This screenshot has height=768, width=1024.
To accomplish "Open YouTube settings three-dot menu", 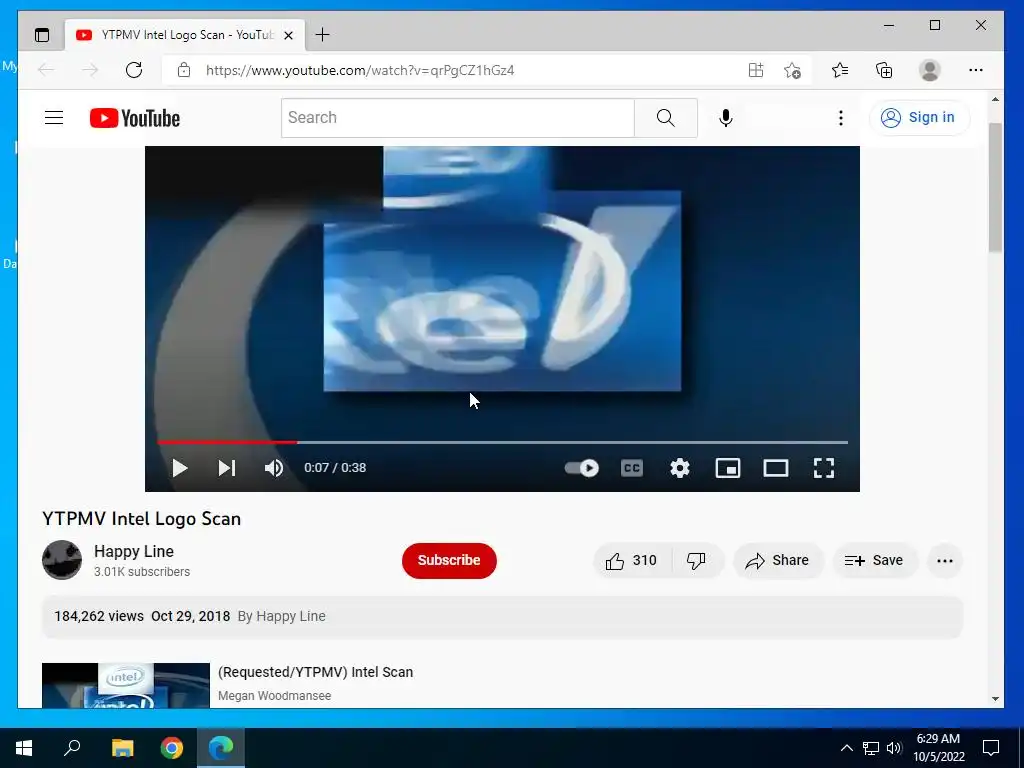I will click(840, 118).
